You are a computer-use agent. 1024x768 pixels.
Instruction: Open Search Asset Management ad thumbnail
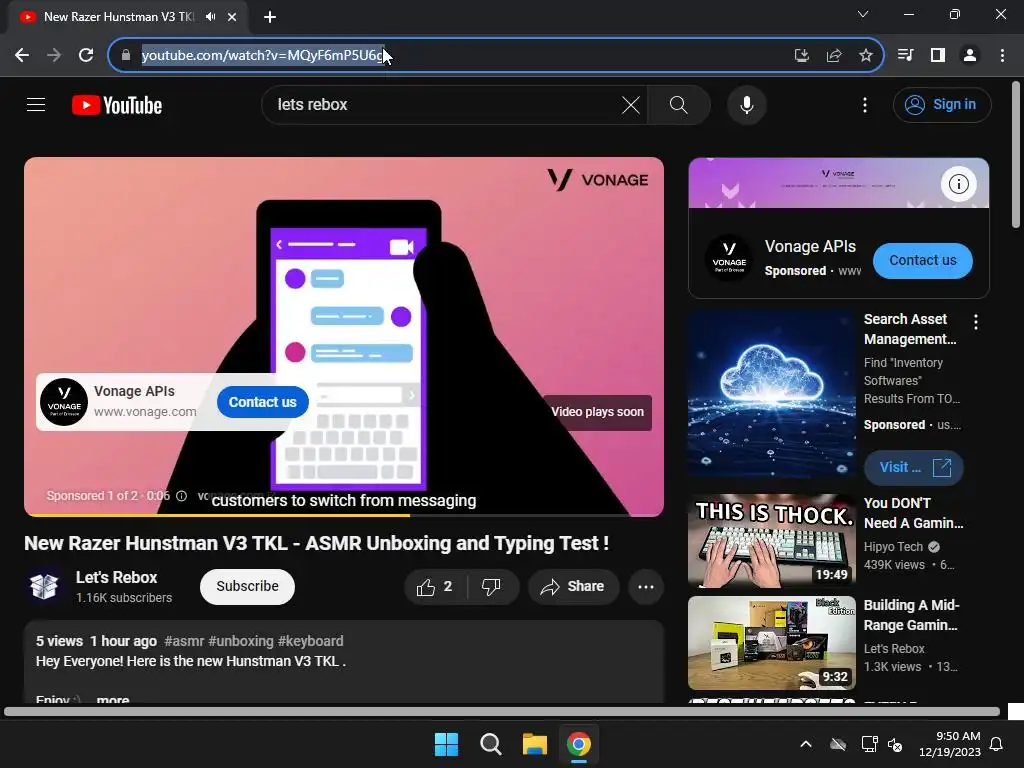pos(771,394)
